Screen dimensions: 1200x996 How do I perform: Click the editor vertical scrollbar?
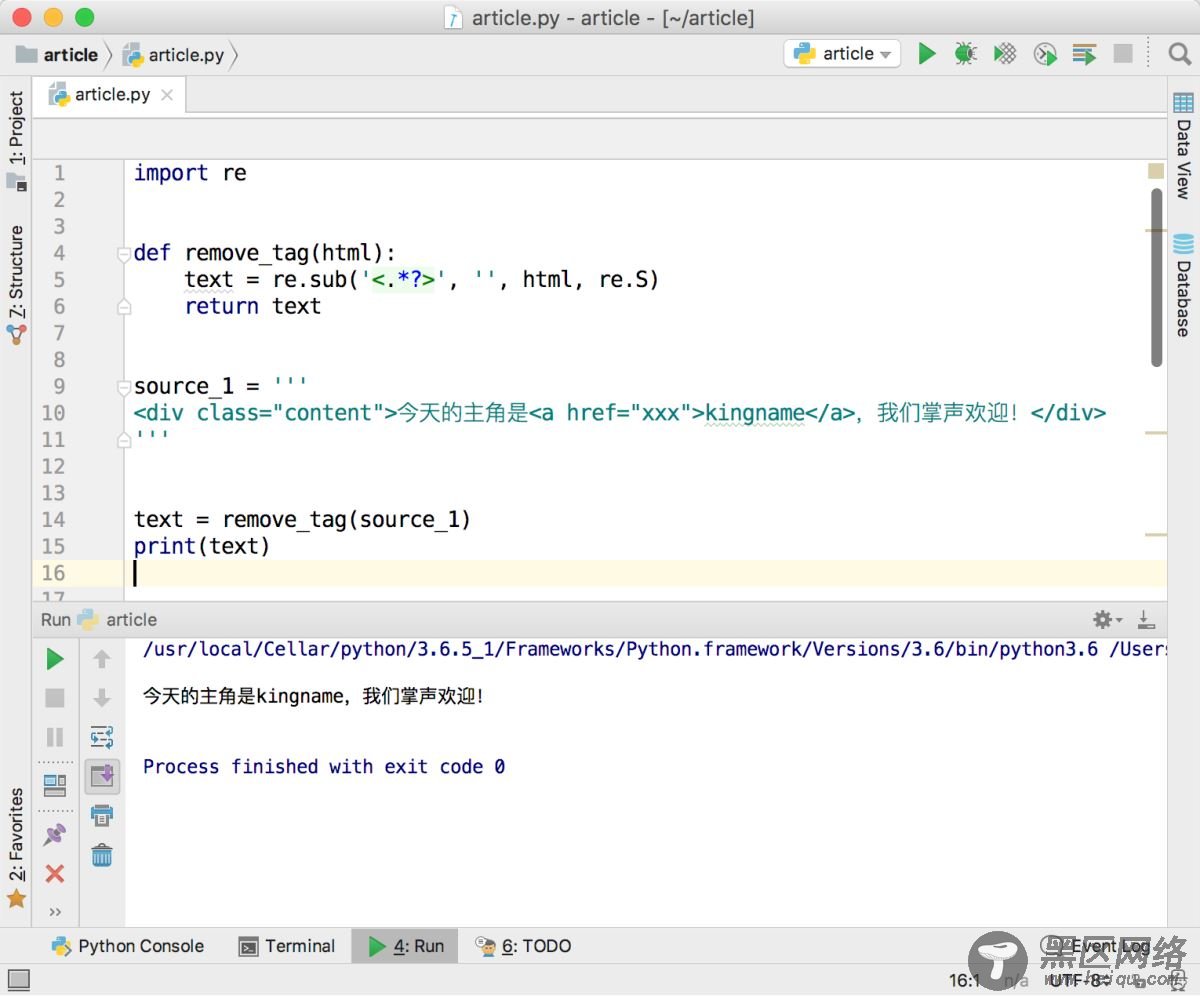(1157, 277)
